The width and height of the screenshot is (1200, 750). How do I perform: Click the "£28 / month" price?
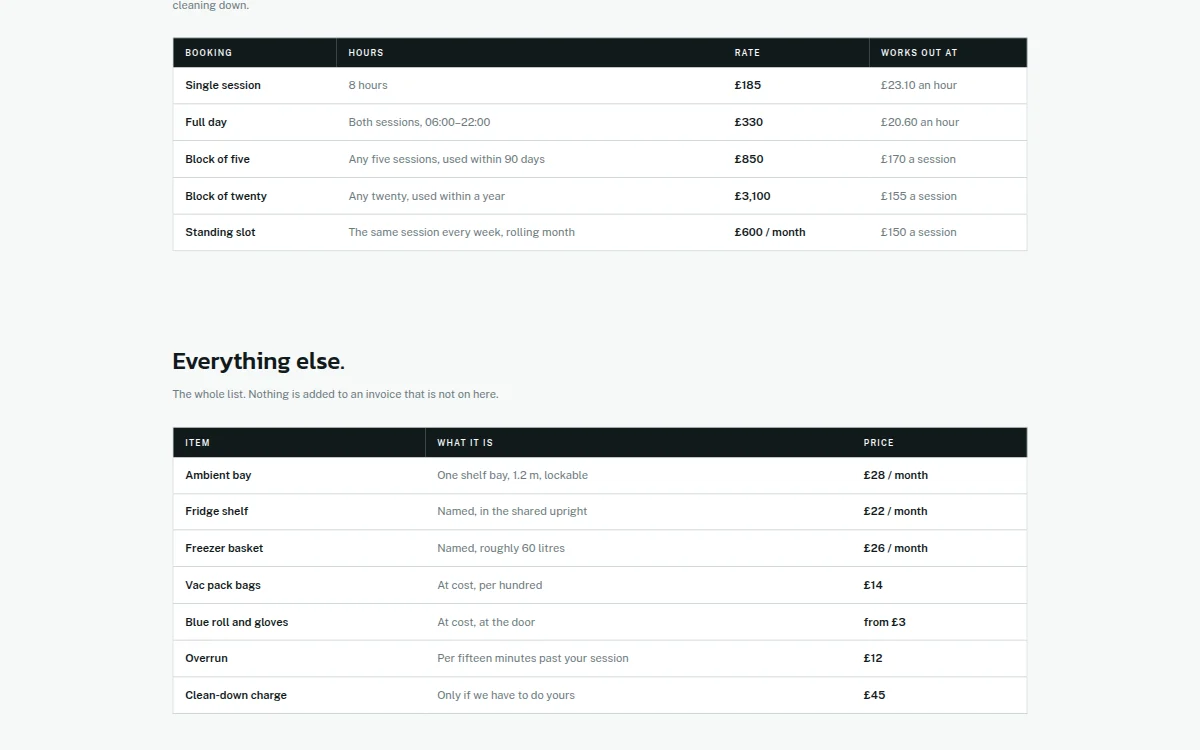(896, 475)
